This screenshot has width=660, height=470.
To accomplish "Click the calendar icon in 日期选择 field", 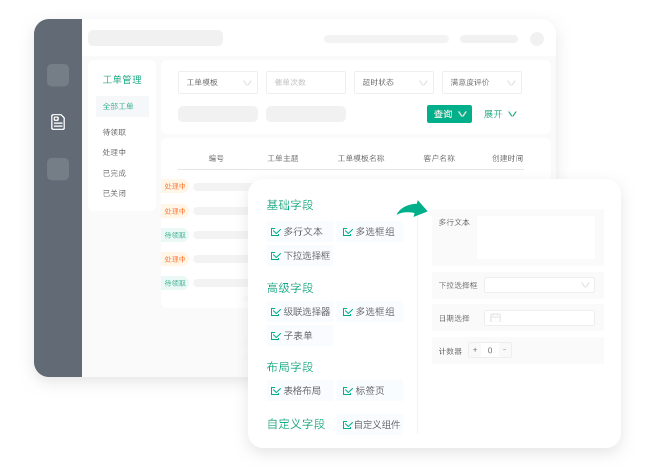I will click(493, 318).
